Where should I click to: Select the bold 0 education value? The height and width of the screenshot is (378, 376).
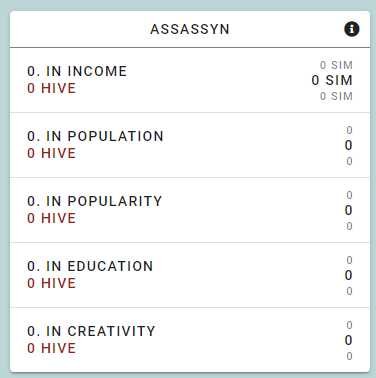click(x=348, y=275)
